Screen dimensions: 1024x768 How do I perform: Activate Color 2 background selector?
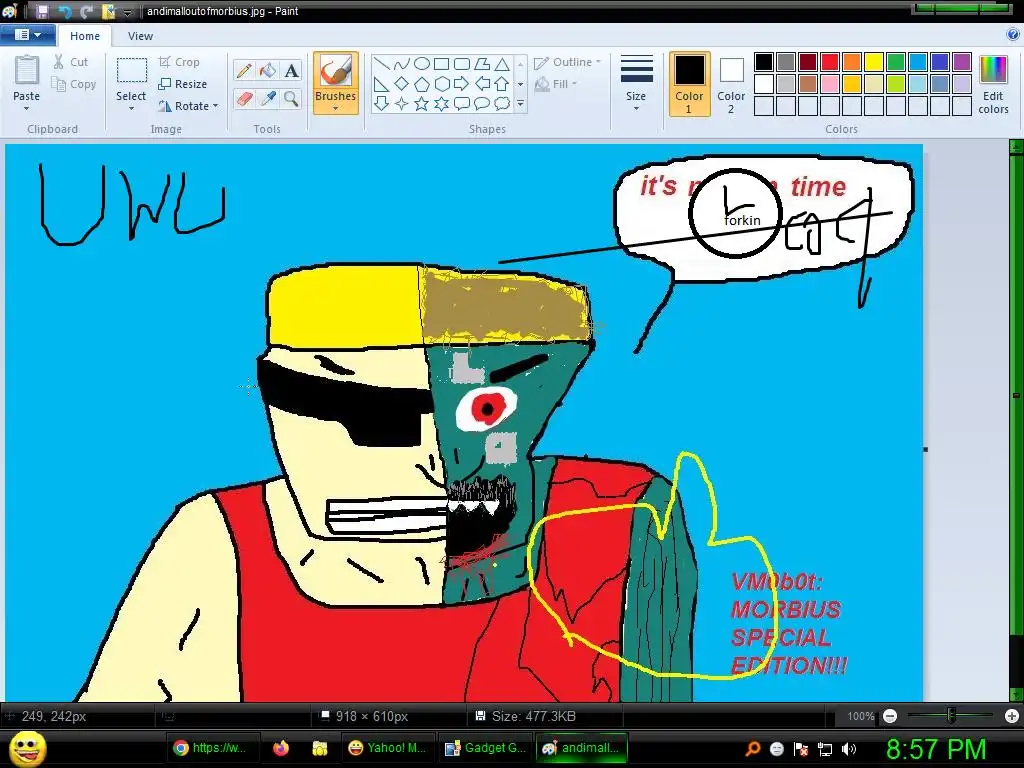pyautogui.click(x=731, y=84)
